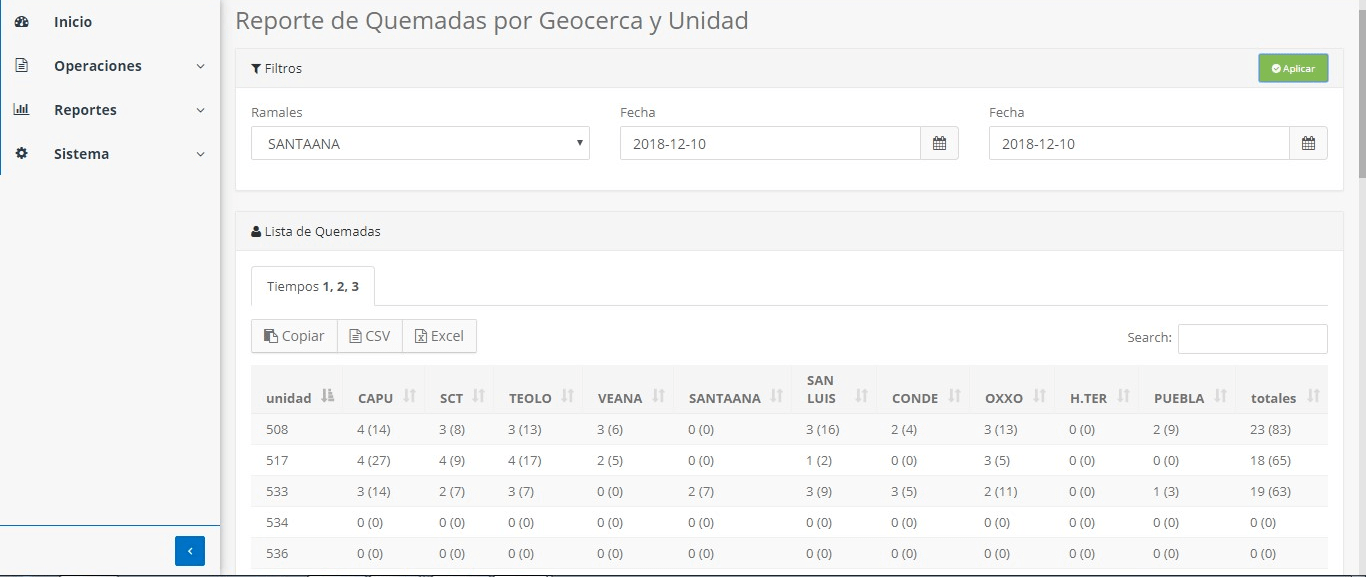Select unit 536 row cell
This screenshot has height=577, width=1366.
click(277, 554)
